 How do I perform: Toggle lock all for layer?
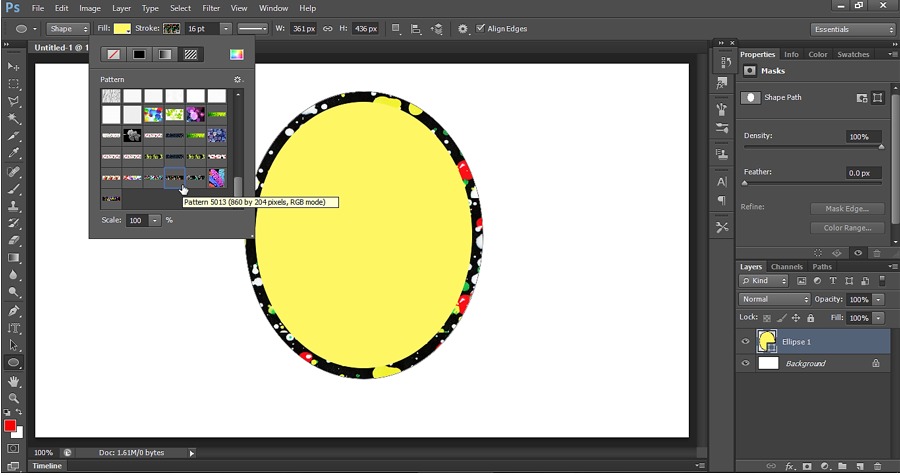810,318
